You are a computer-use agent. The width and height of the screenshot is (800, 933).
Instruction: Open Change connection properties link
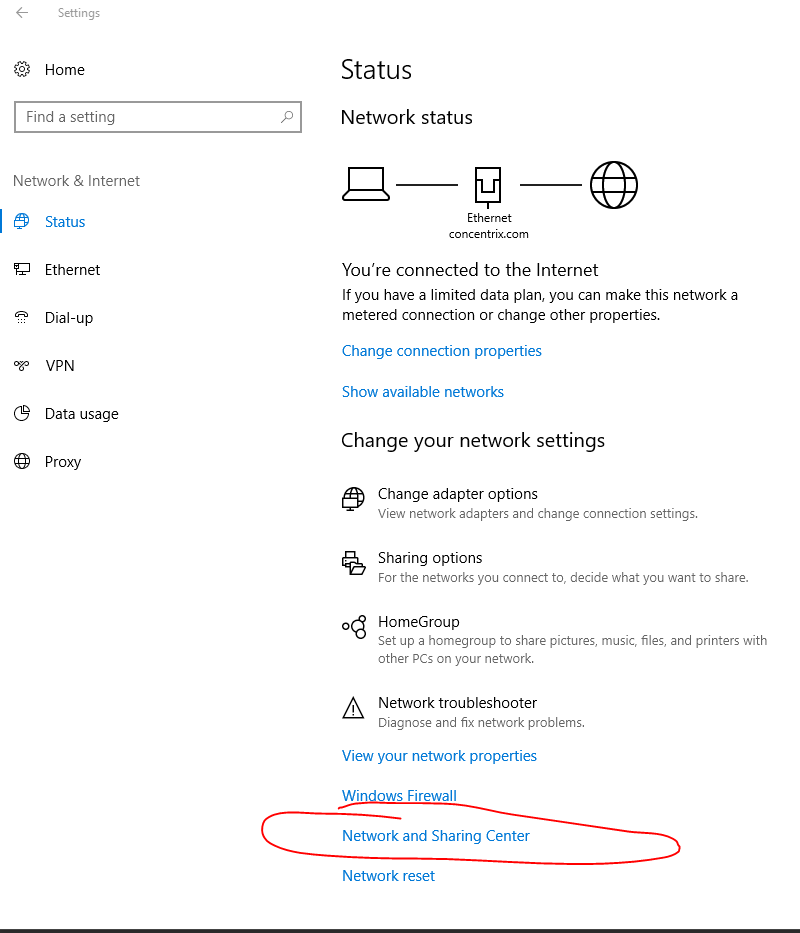pos(442,351)
